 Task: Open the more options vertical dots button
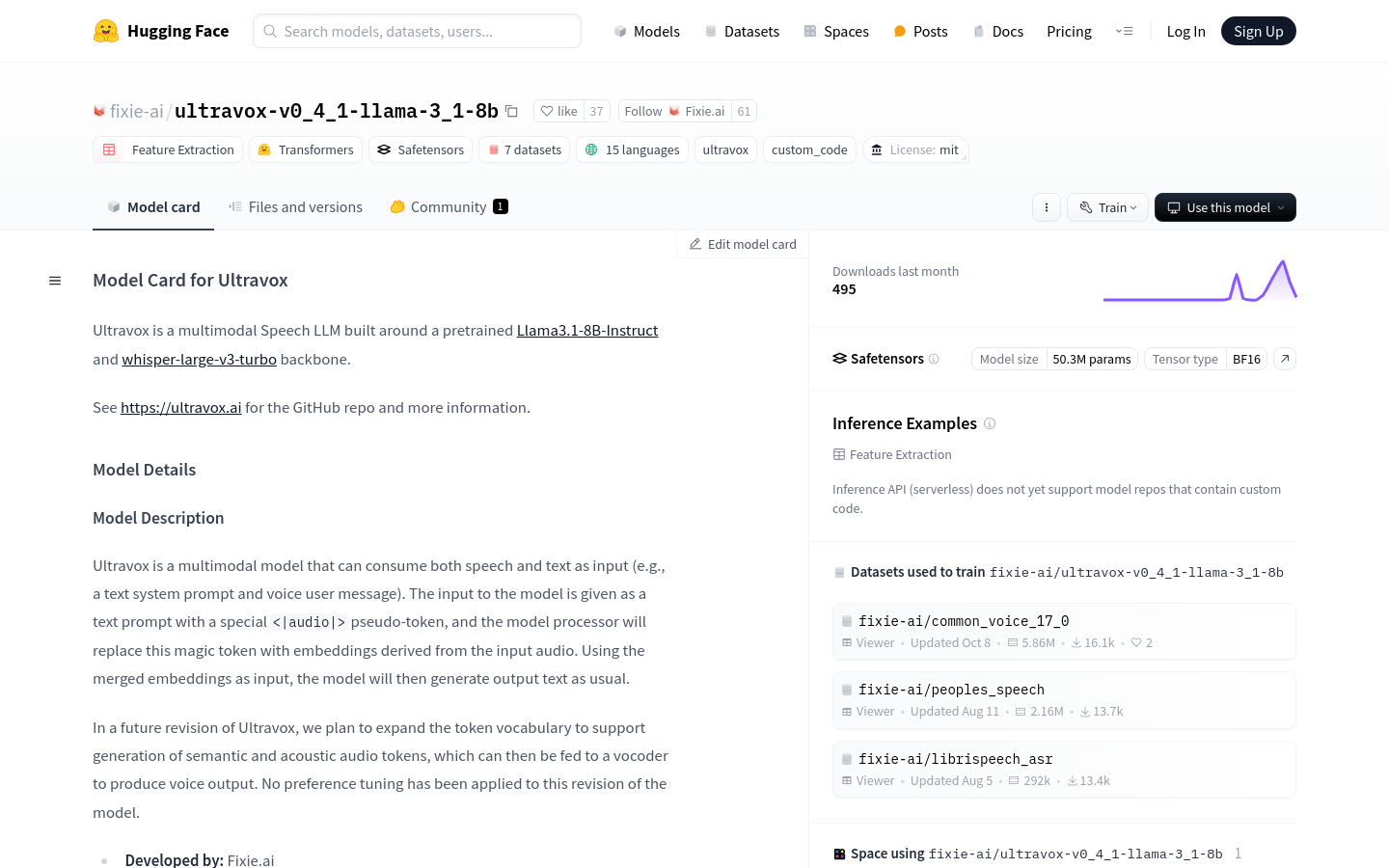point(1047,207)
